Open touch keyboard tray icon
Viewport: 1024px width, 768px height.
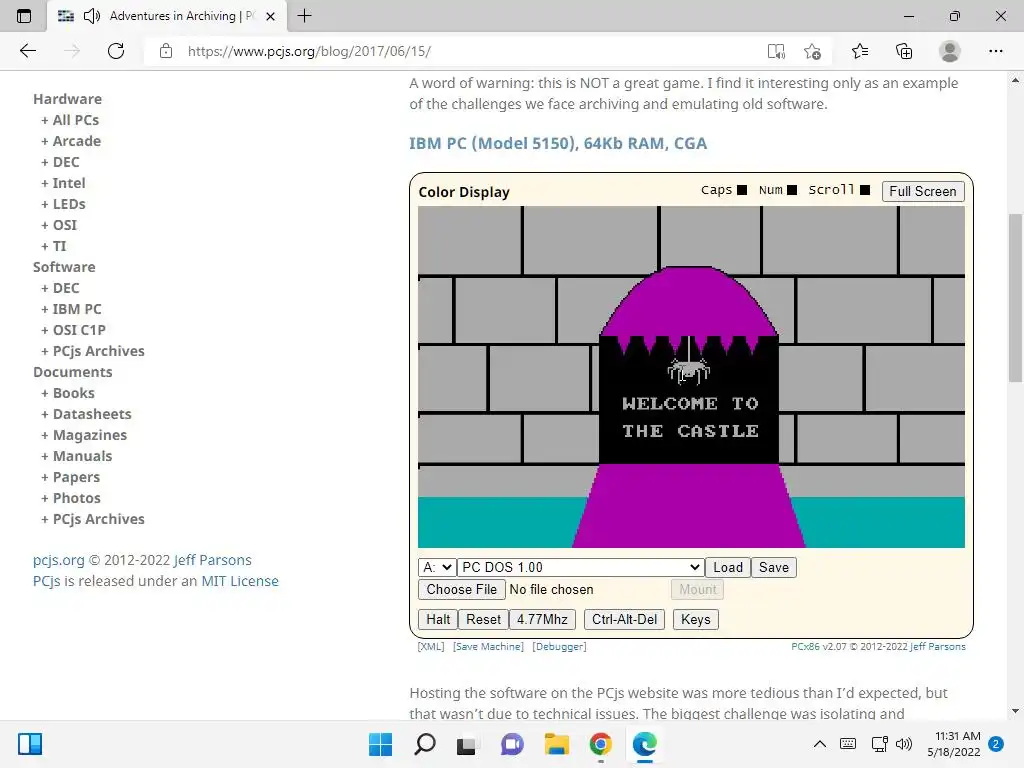pyautogui.click(x=848, y=744)
